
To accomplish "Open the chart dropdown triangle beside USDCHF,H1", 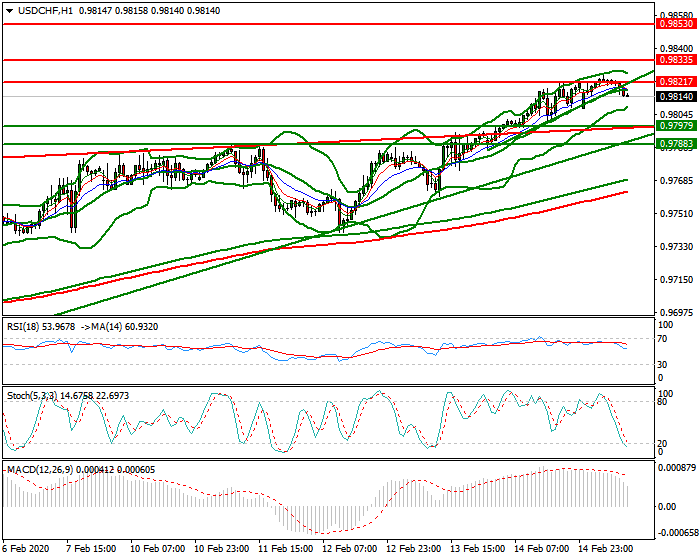I will coord(10,11).
